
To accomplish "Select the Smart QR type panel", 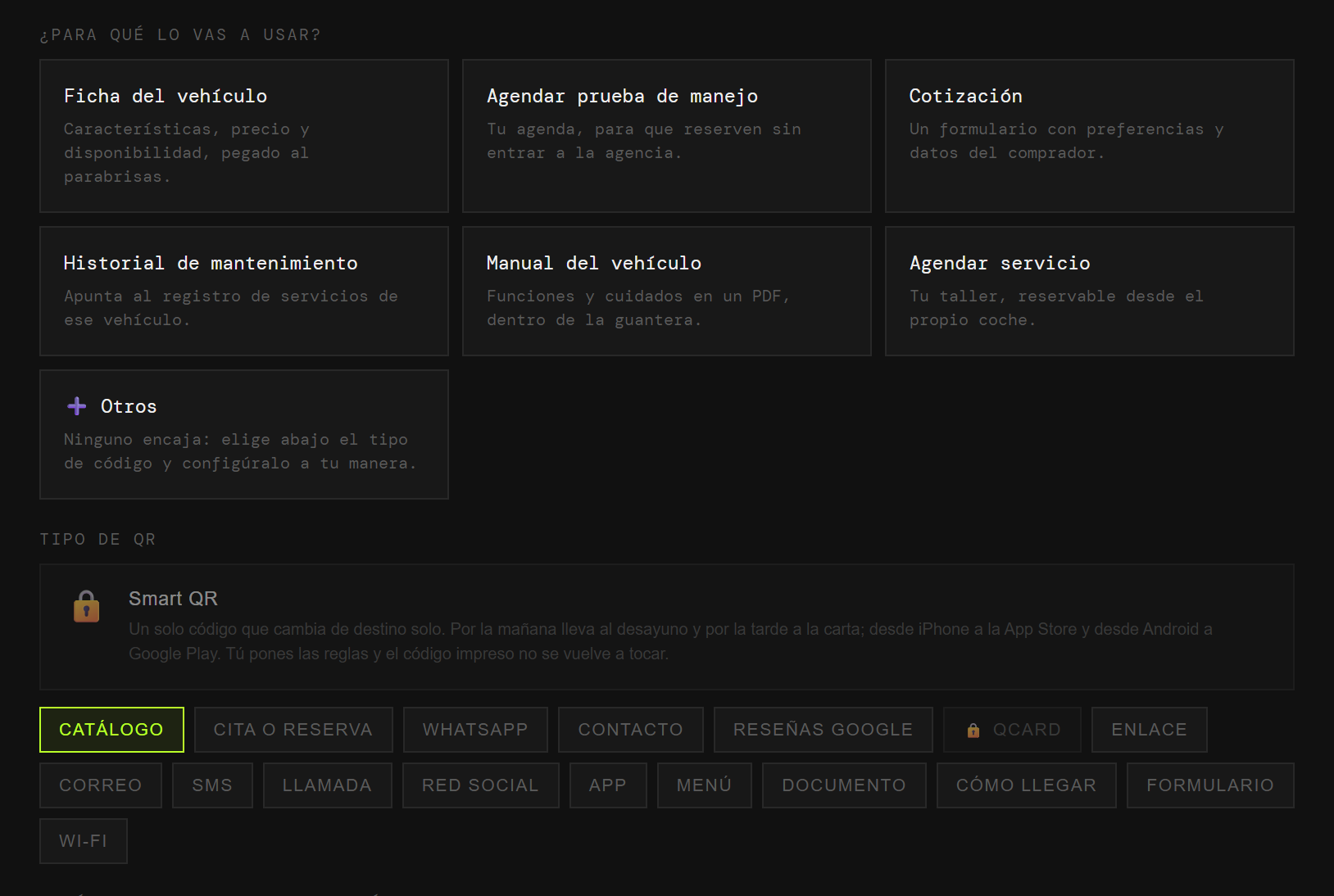I will click(x=667, y=627).
